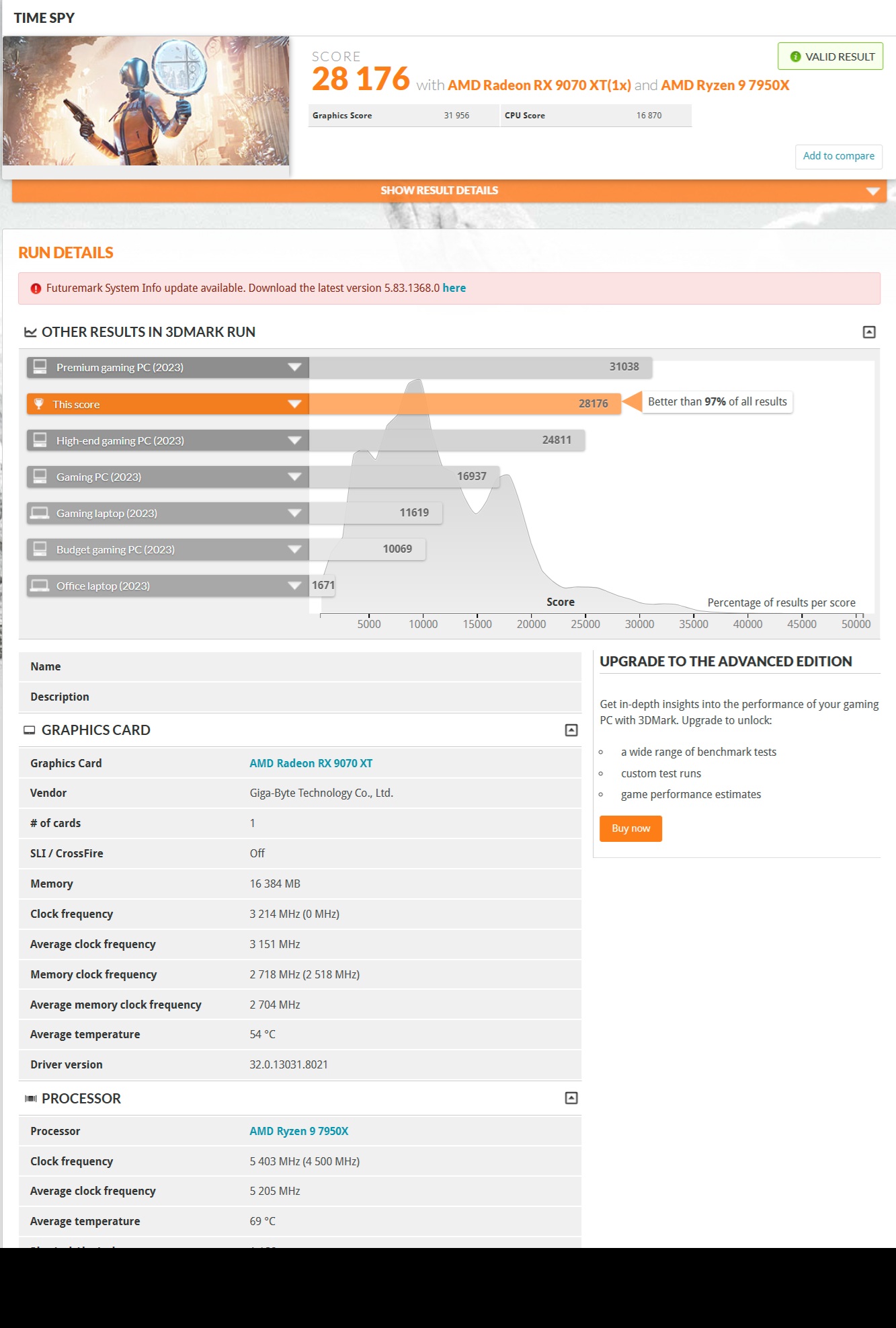Click the graphics memory value 16 384 MB
The width and height of the screenshot is (896, 1328).
coord(275,884)
